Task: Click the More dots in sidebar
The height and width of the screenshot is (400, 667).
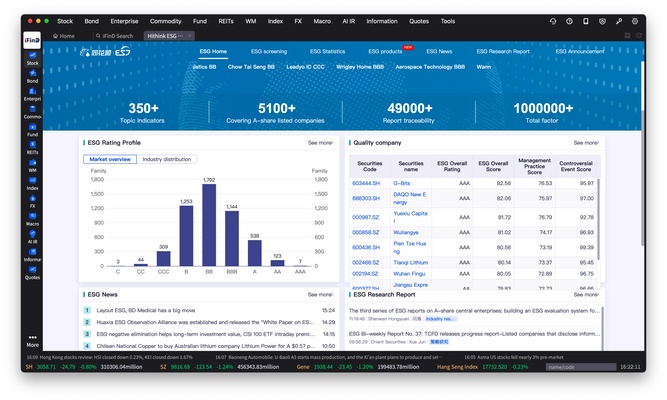Action: [x=32, y=340]
